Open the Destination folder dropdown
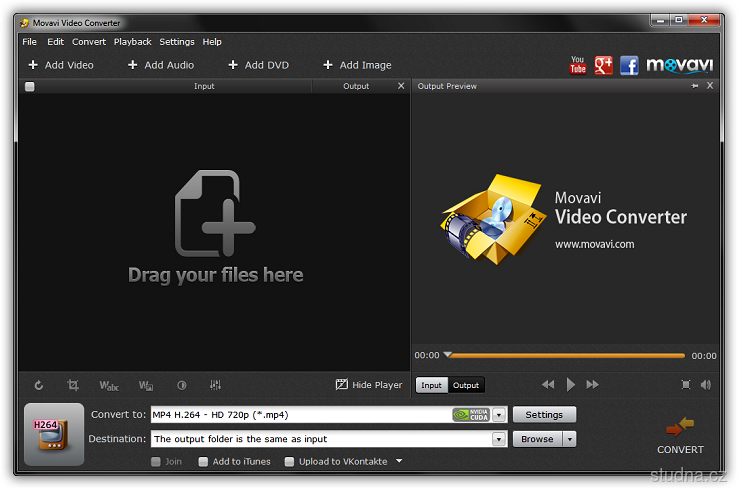 point(499,439)
